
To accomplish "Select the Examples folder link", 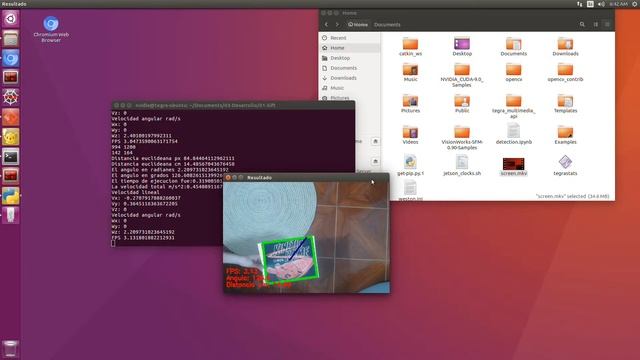I will 565,135.
